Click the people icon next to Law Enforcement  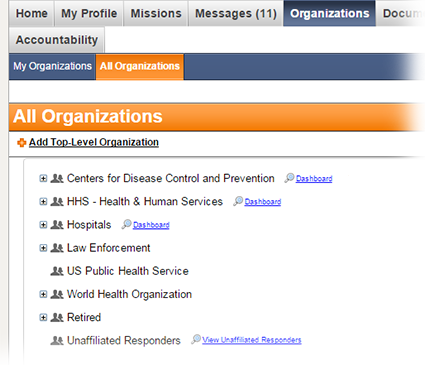click(x=57, y=248)
